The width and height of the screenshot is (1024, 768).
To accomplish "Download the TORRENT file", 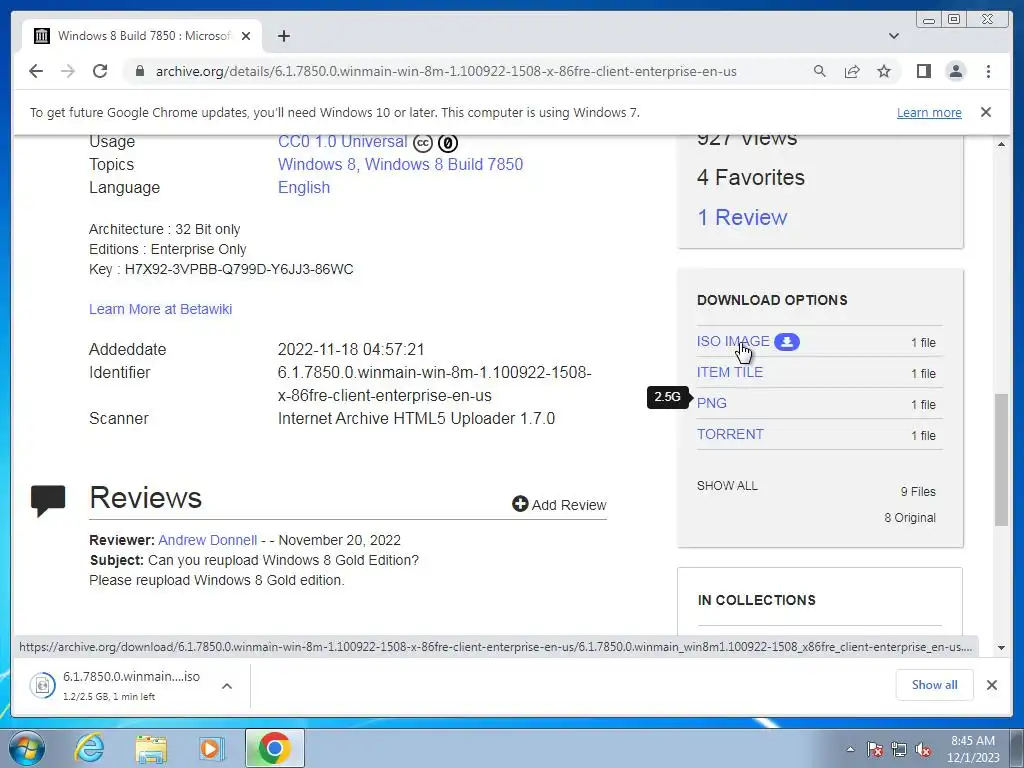I will (730, 434).
